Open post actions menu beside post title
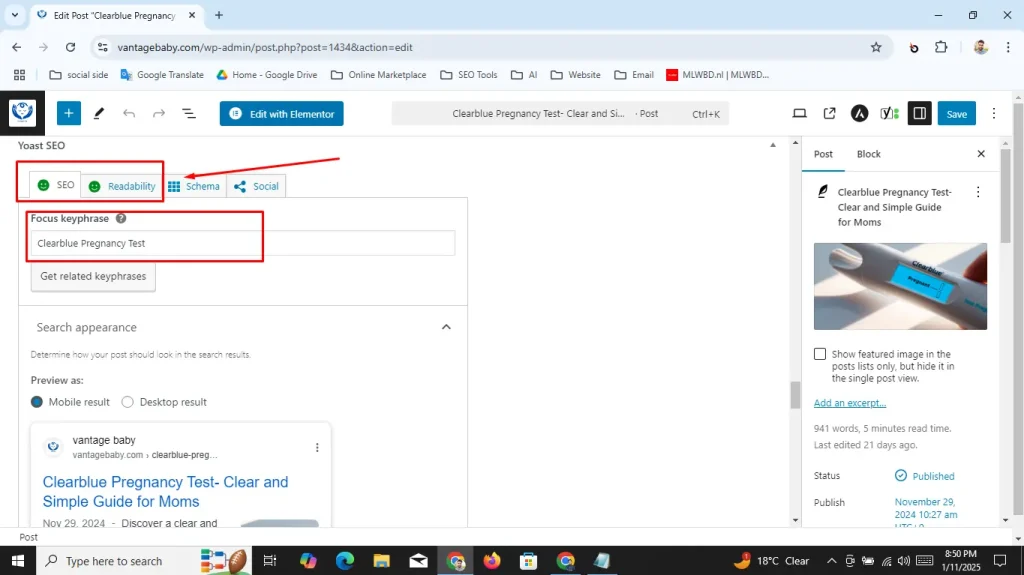1024x575 pixels. click(978, 192)
